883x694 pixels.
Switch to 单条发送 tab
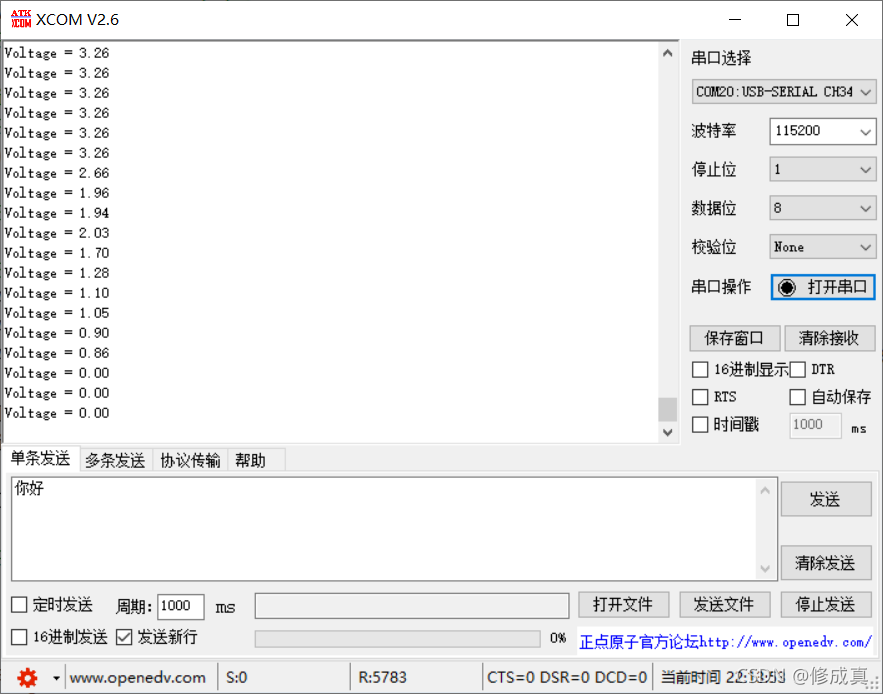click(40, 459)
